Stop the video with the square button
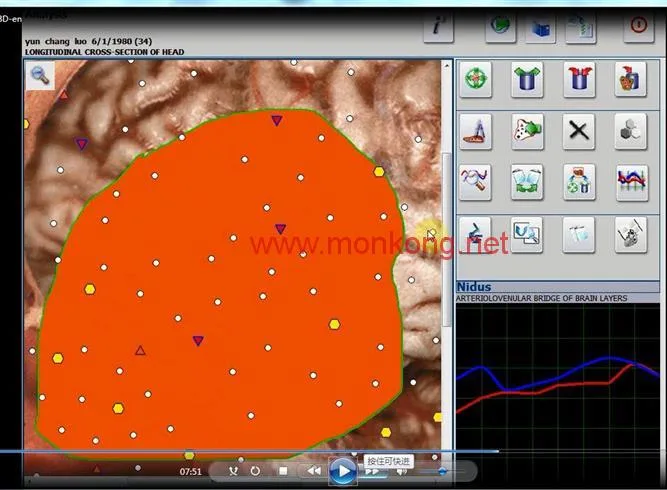 pos(283,471)
